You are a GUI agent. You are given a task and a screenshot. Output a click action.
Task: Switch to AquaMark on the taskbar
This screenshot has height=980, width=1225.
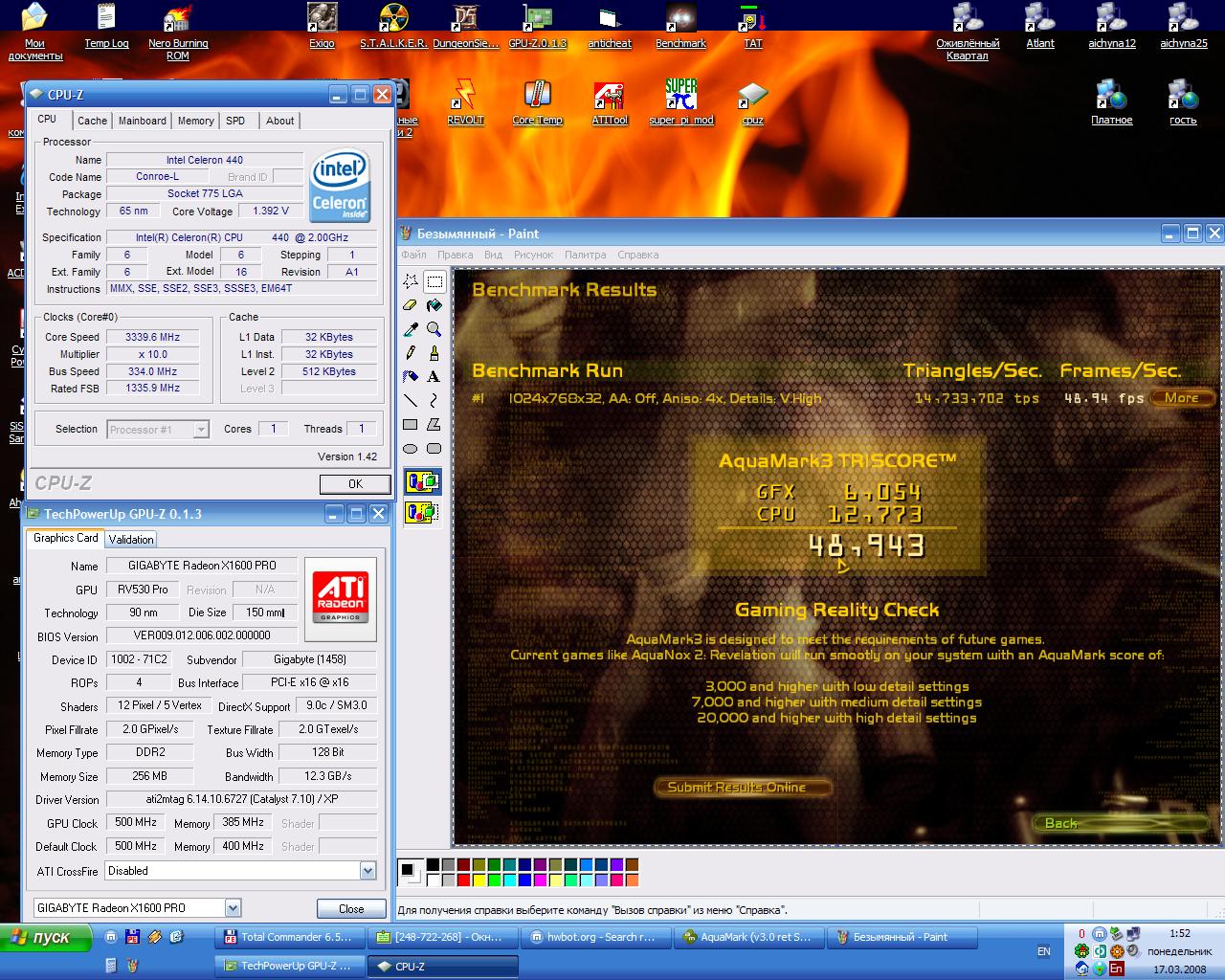click(748, 937)
